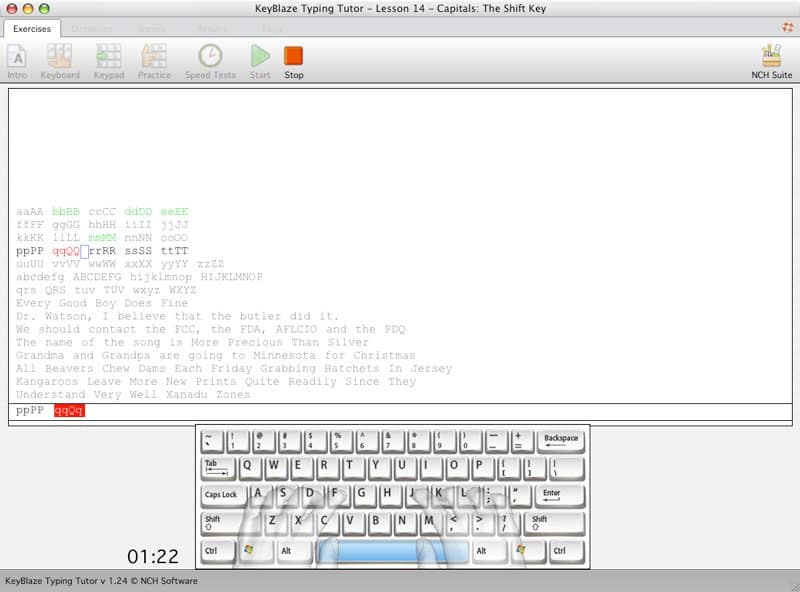Open the Keypad lessons icon
This screenshot has height=592, width=800.
click(109, 60)
